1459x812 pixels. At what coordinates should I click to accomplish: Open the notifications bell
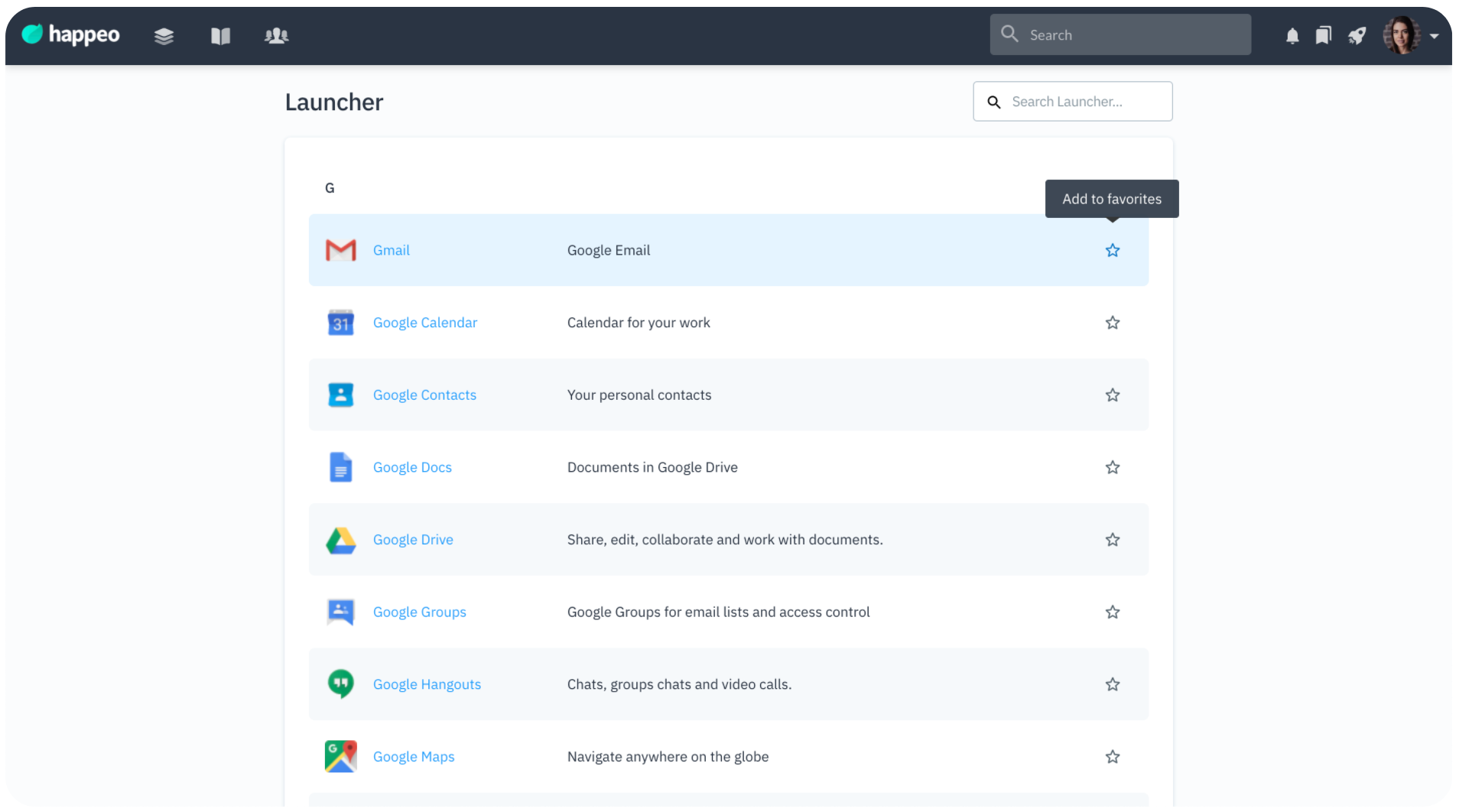coord(1292,36)
